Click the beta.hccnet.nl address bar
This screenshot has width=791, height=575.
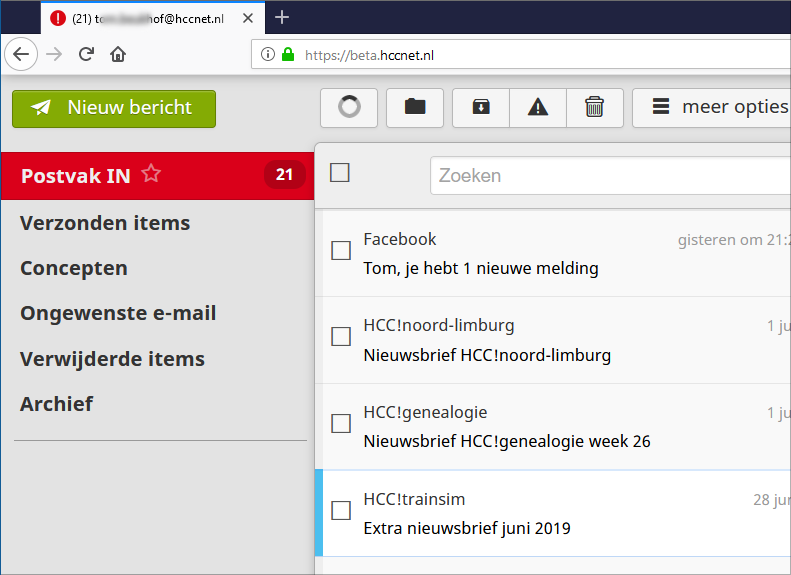[x=521, y=54]
